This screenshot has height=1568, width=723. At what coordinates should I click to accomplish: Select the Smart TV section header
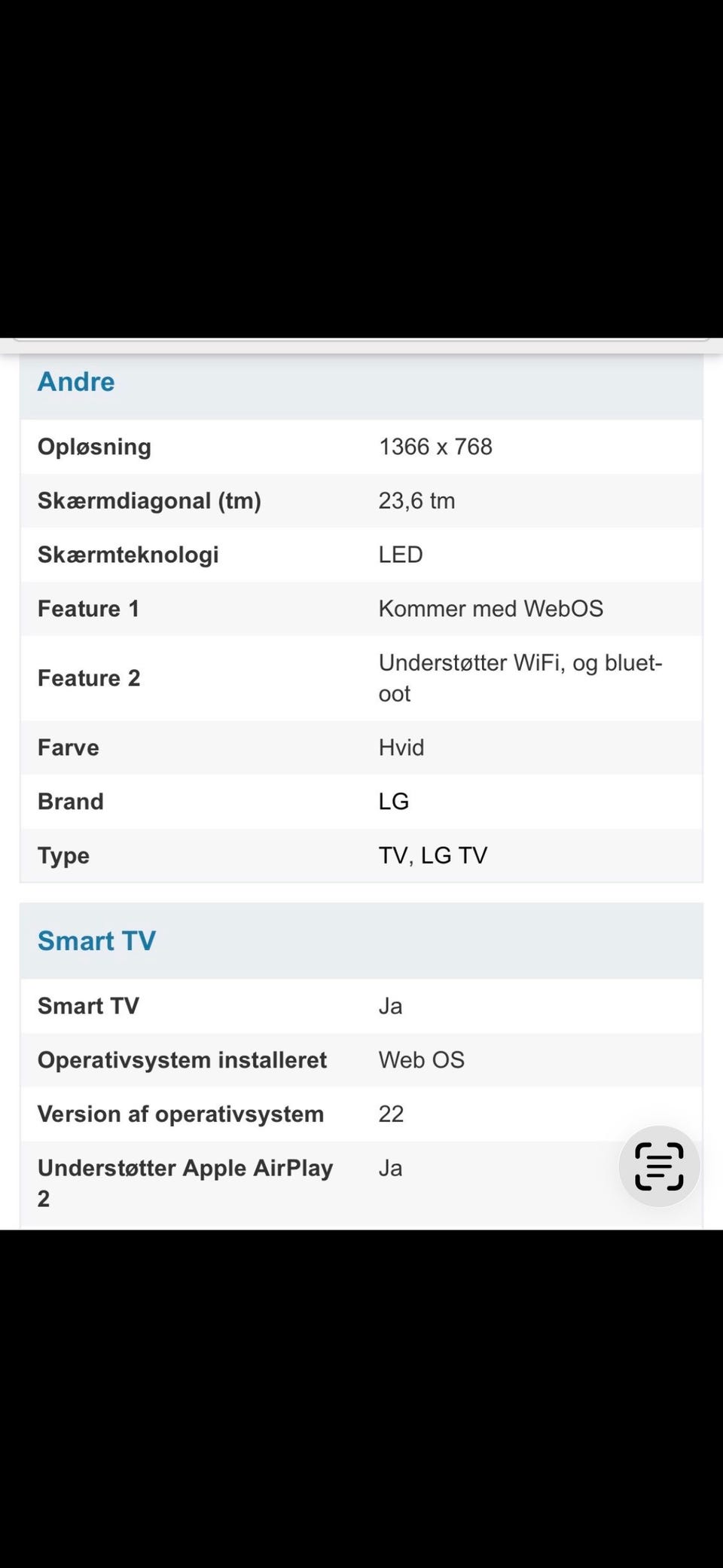96,941
